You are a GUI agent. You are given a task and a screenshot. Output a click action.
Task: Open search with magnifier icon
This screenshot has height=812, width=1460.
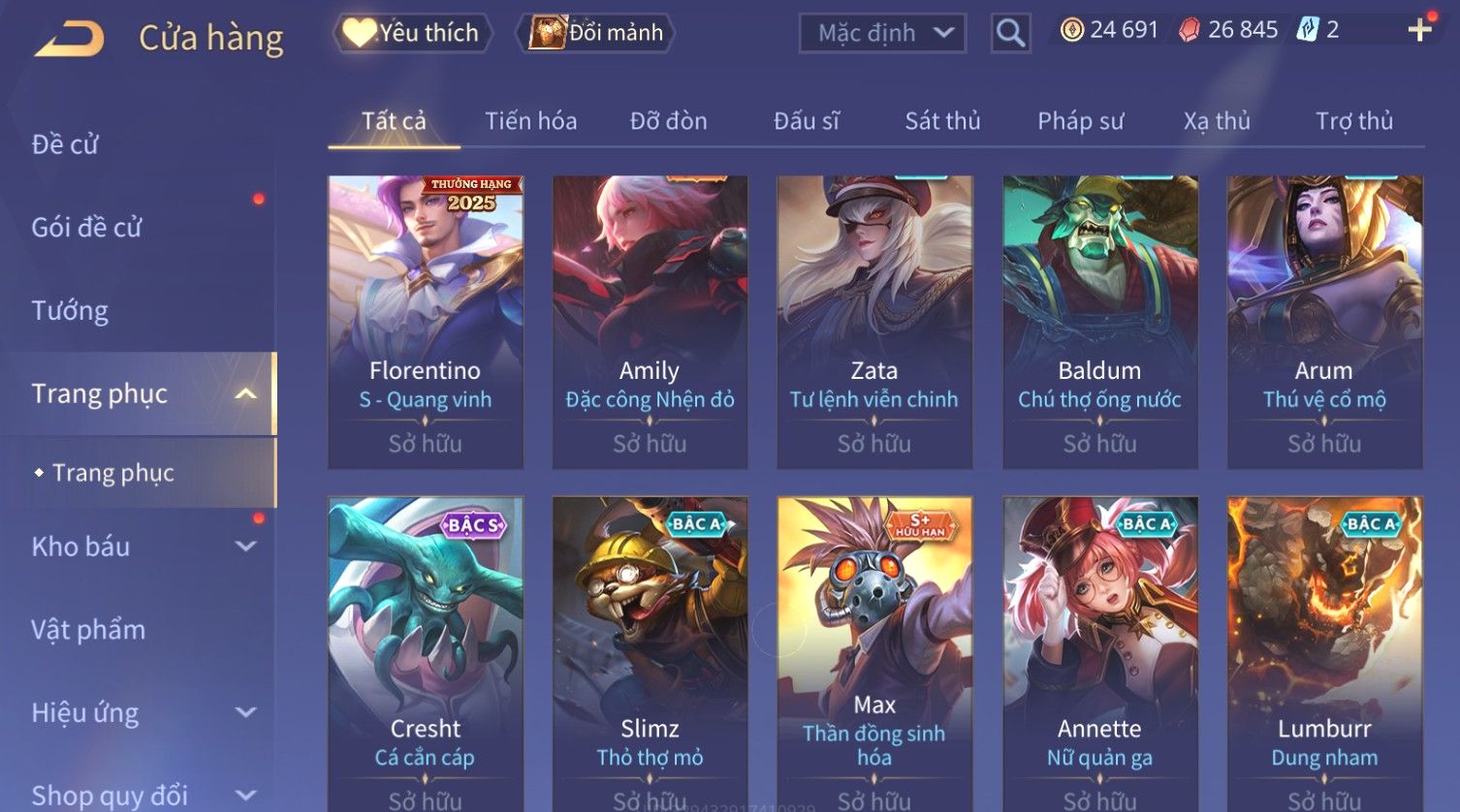(1010, 33)
